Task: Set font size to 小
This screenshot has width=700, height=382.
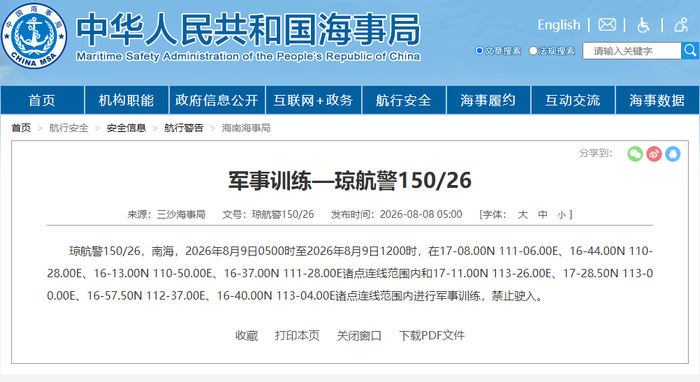Action: (561, 215)
